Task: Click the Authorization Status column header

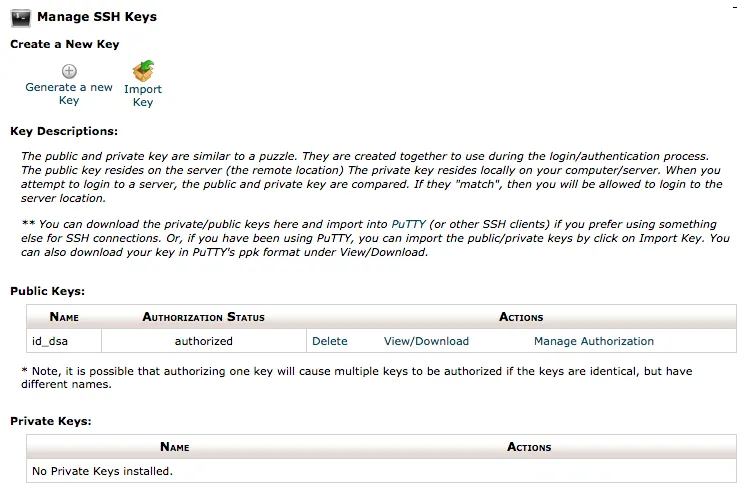Action: click(x=204, y=317)
